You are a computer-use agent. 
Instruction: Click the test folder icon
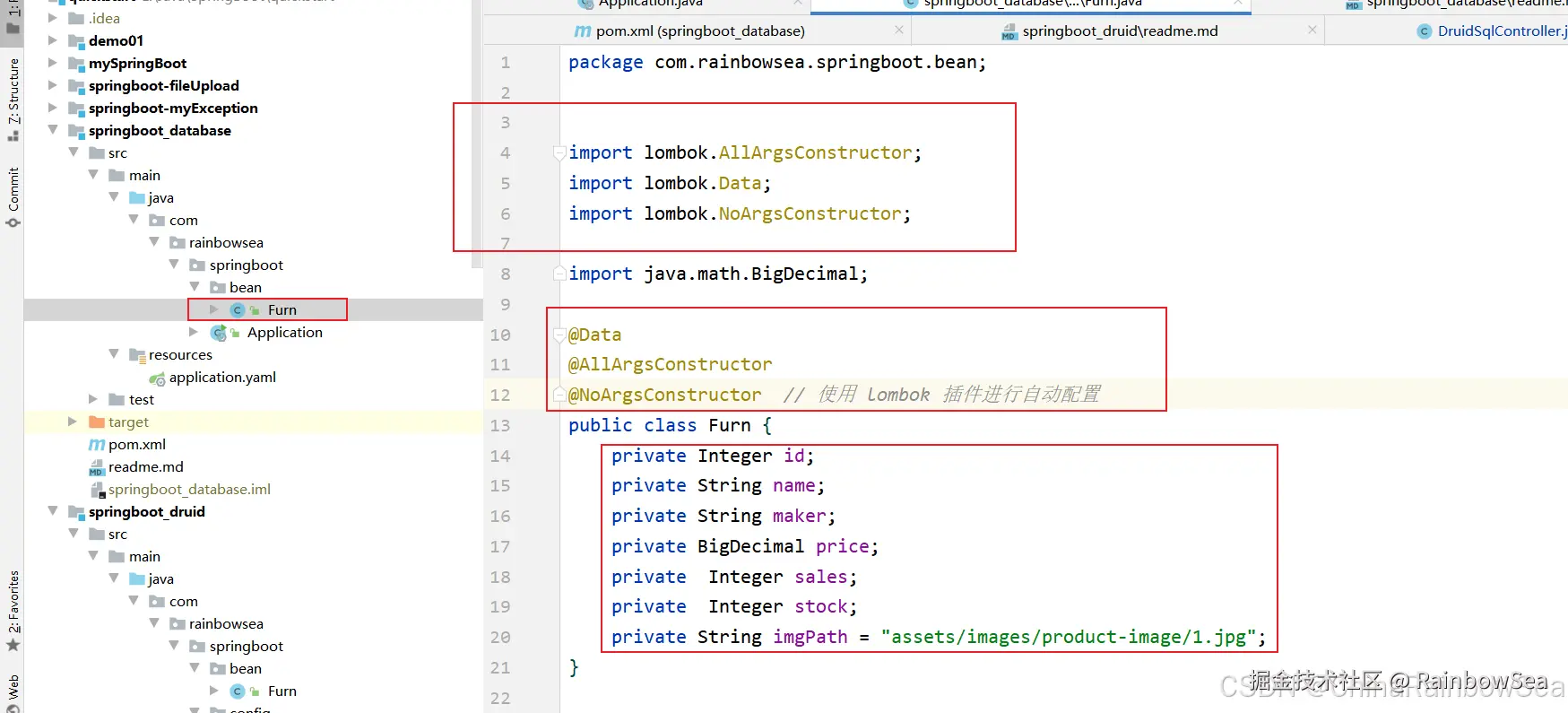point(117,399)
